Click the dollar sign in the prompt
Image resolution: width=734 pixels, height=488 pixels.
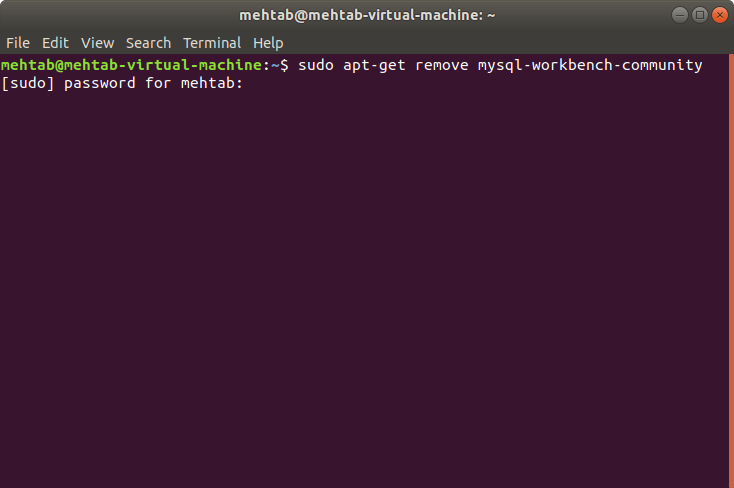coord(285,65)
